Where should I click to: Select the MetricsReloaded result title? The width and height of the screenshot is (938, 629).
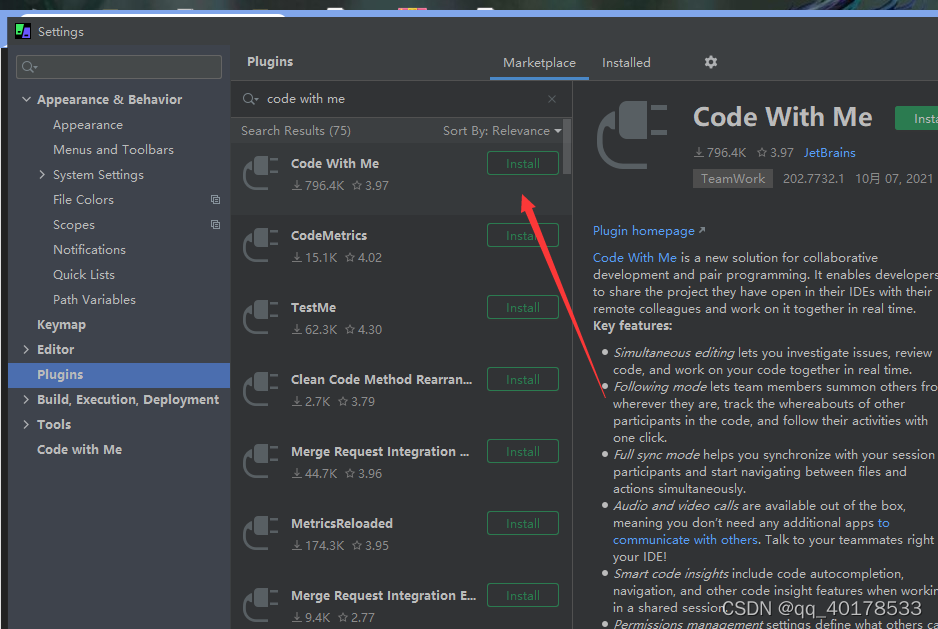point(342,523)
